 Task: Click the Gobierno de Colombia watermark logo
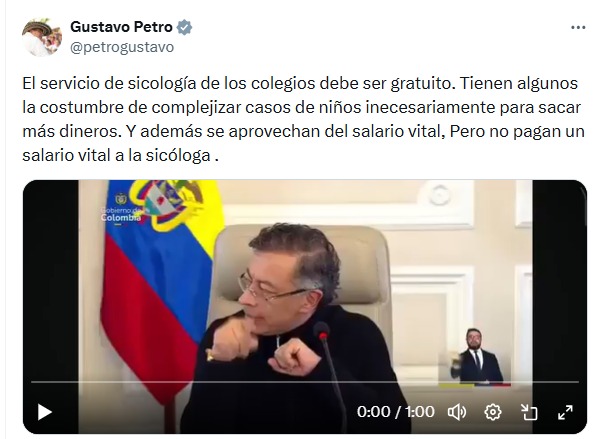coord(121,209)
